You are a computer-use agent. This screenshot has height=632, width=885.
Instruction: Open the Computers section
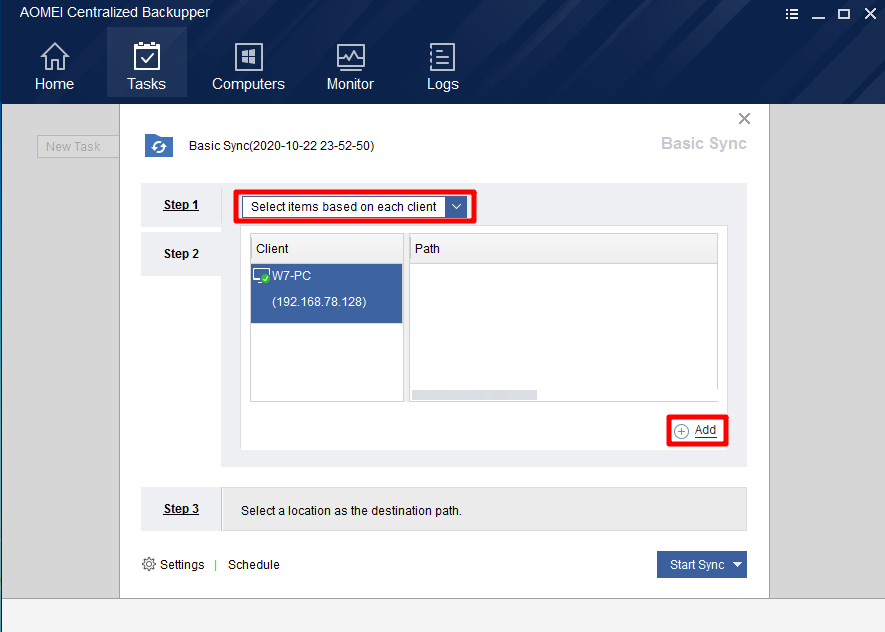pos(248,67)
